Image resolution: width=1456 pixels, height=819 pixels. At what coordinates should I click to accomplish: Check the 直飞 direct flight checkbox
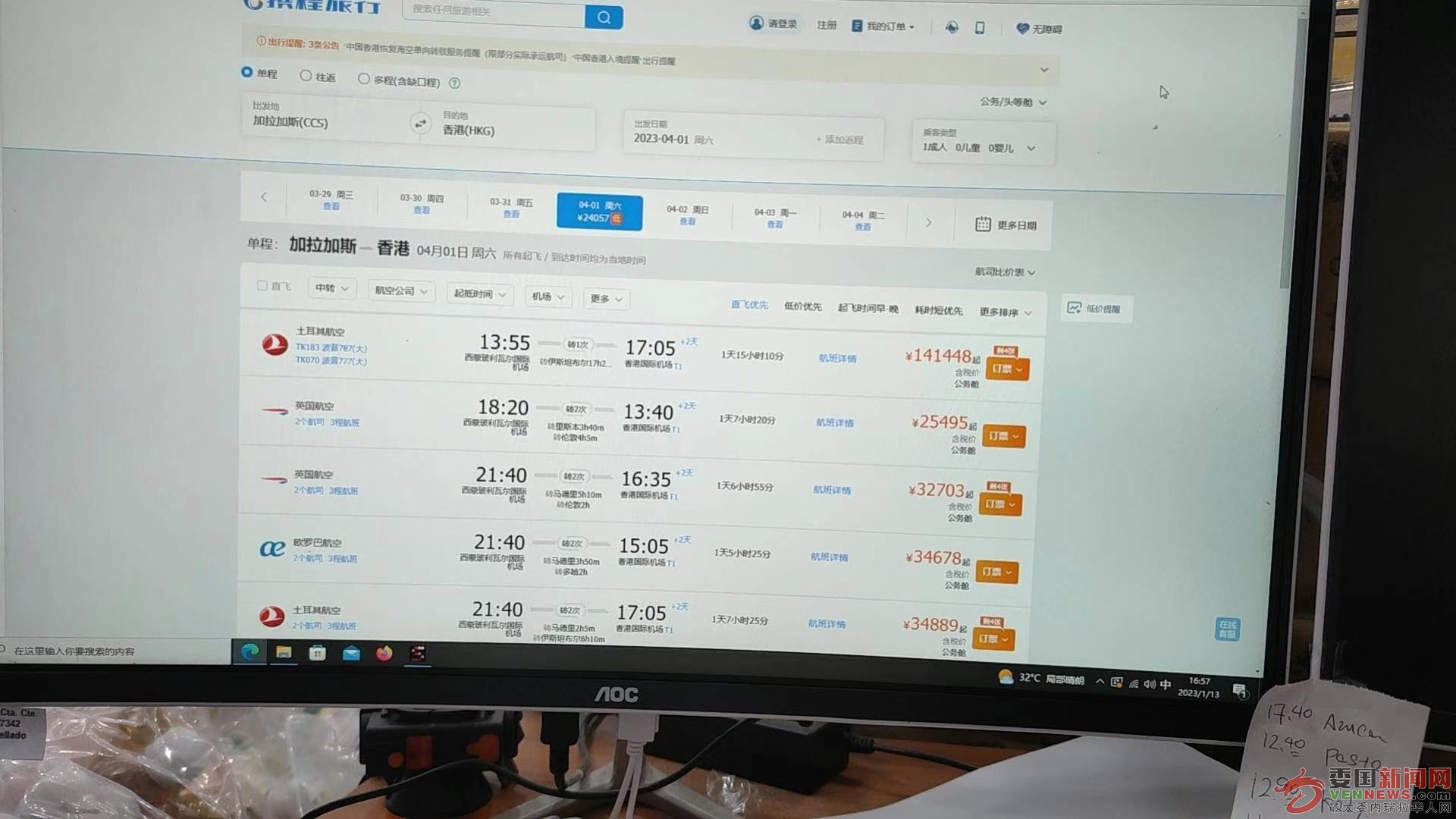pos(262,285)
